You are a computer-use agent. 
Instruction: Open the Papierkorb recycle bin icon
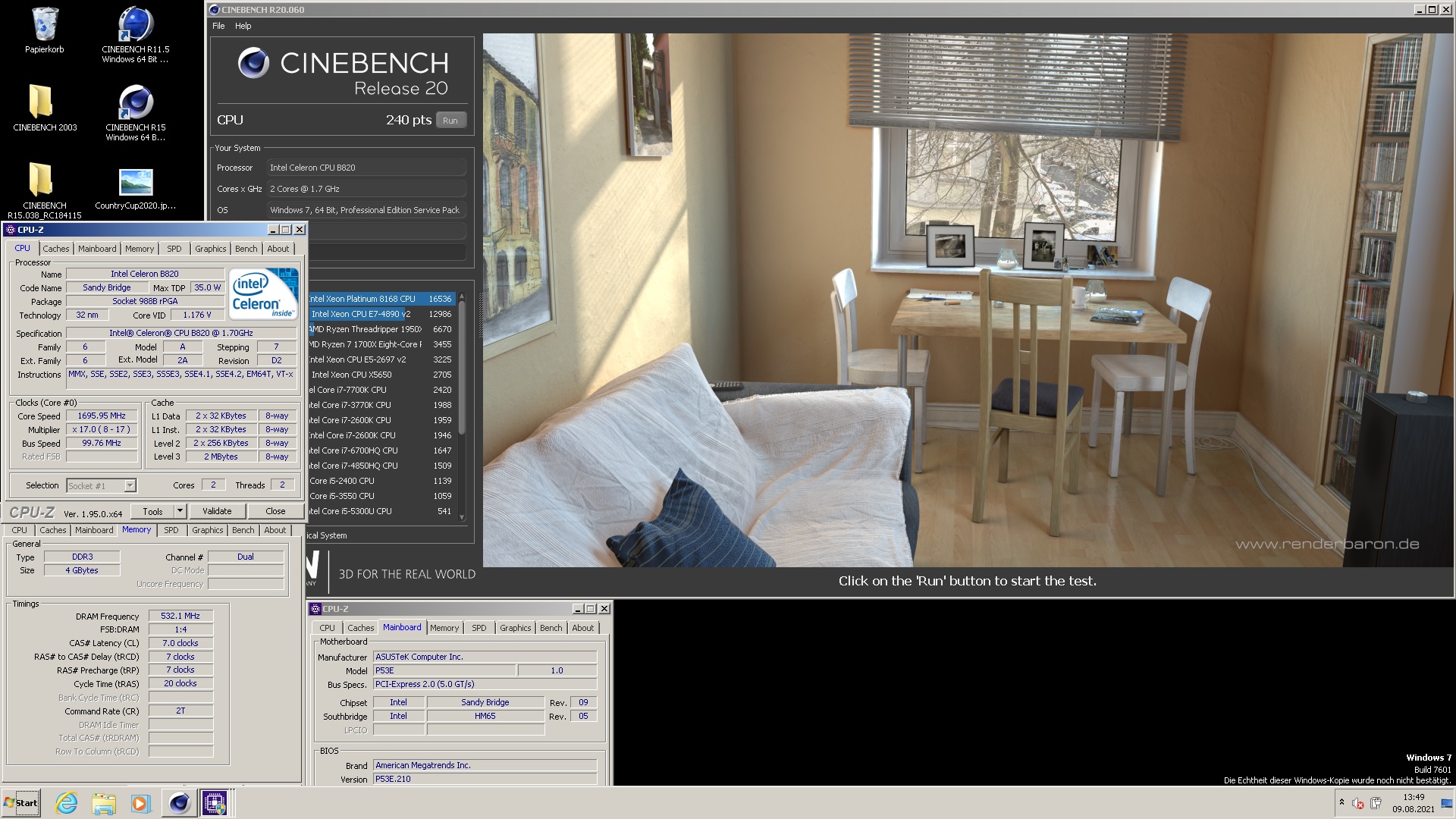click(45, 30)
